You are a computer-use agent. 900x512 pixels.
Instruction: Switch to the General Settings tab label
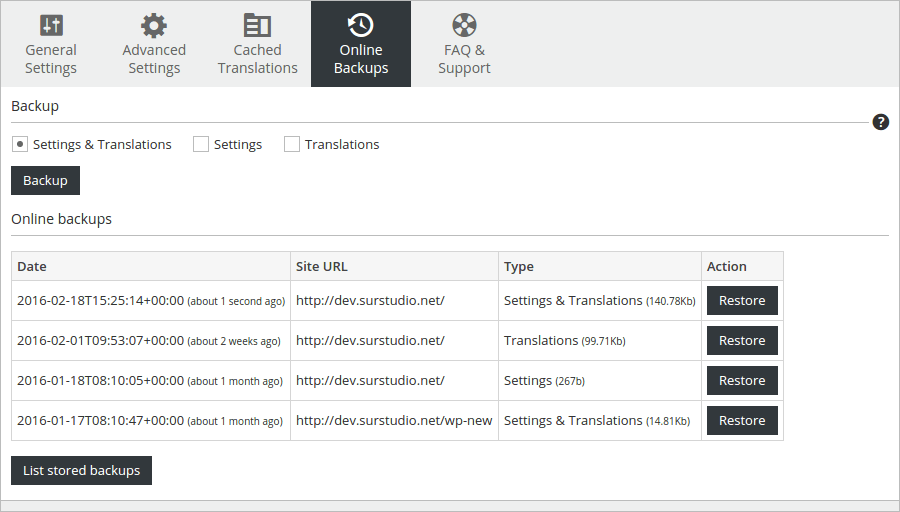tap(51, 59)
